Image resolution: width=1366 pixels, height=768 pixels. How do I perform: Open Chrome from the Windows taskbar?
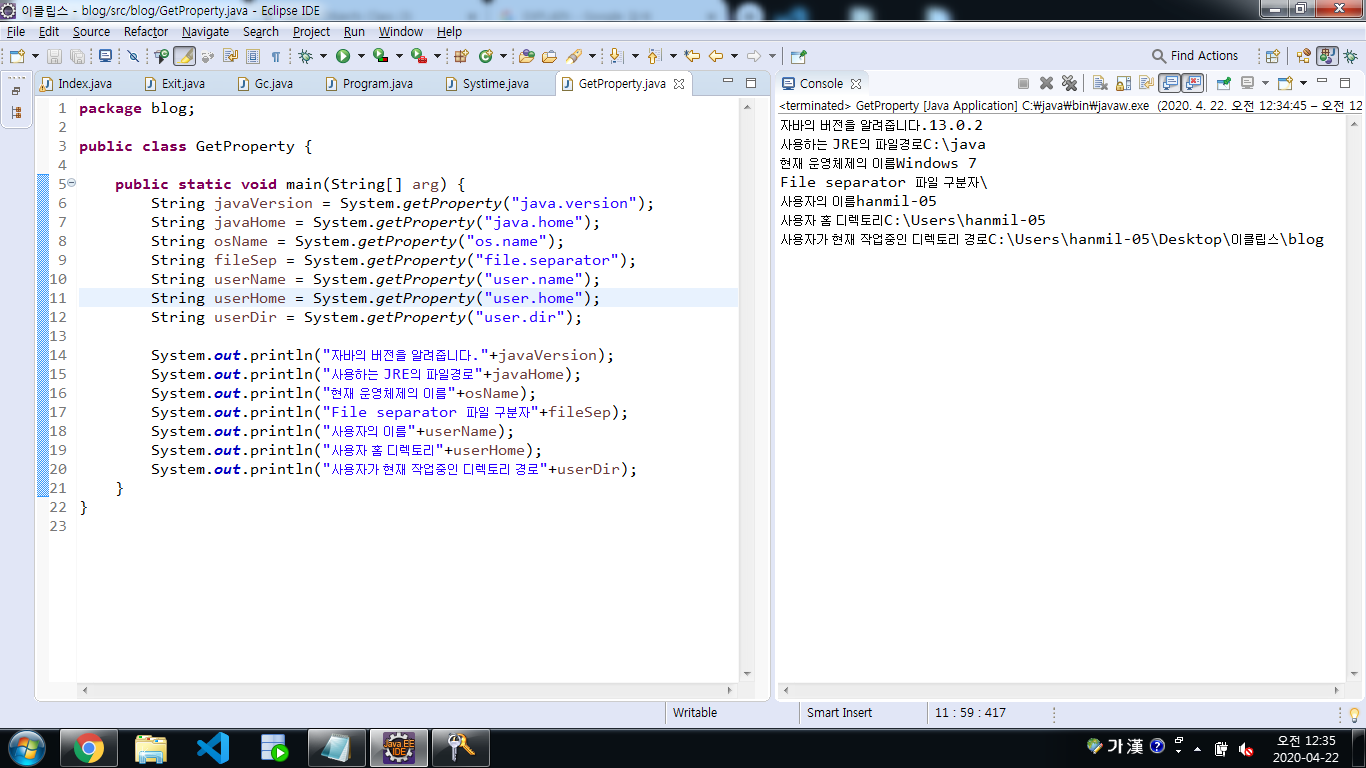[x=89, y=748]
